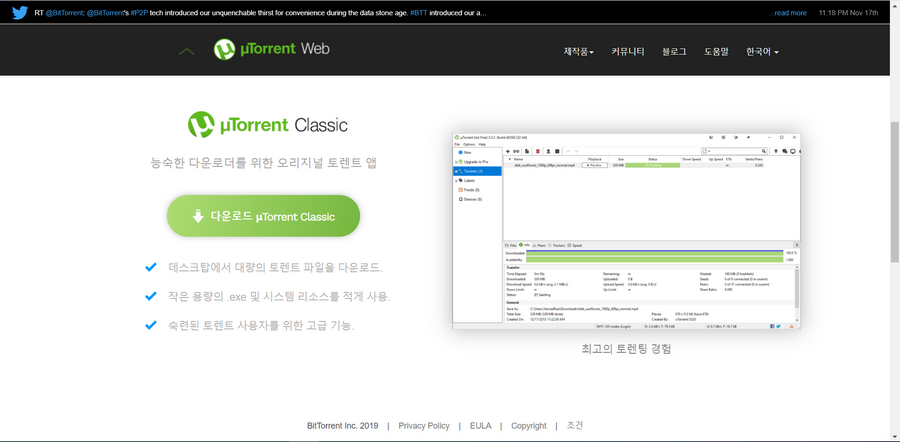Viewport: 900px width, 442px height.
Task: Click the text BitTorrent Inc. 2019
Action: (343, 426)
